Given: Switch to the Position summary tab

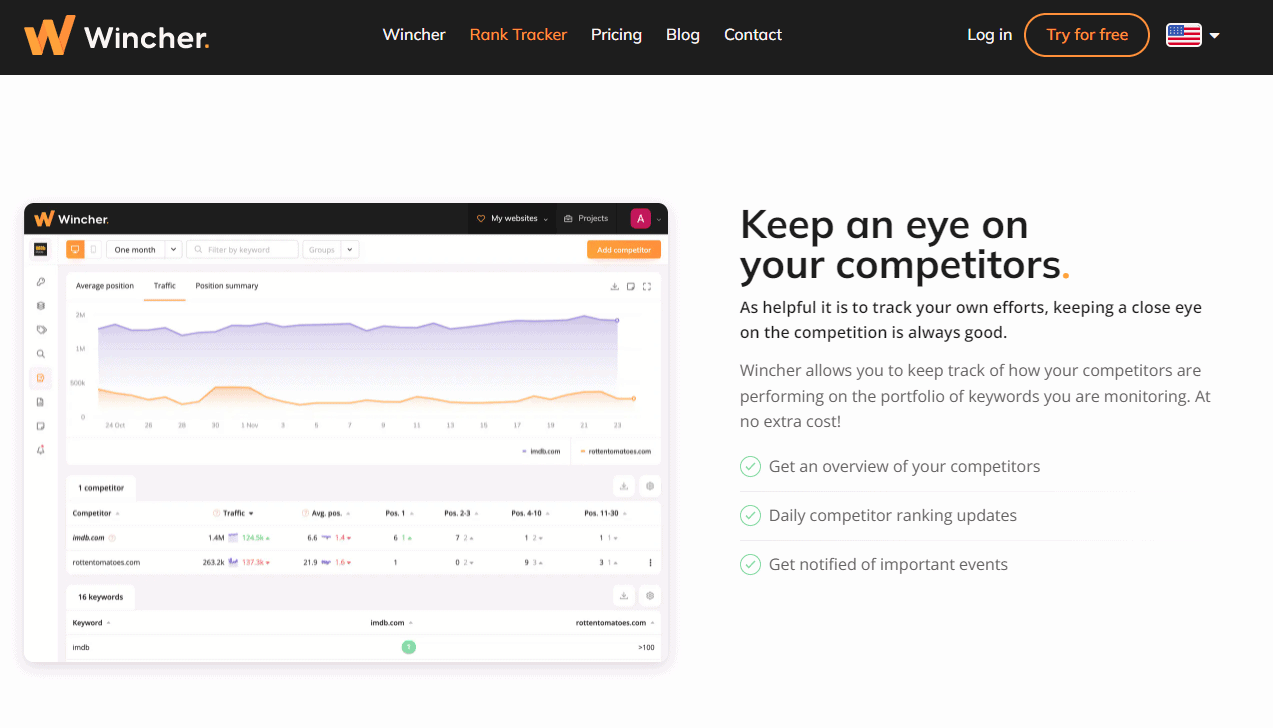Looking at the screenshot, I should [x=227, y=286].
